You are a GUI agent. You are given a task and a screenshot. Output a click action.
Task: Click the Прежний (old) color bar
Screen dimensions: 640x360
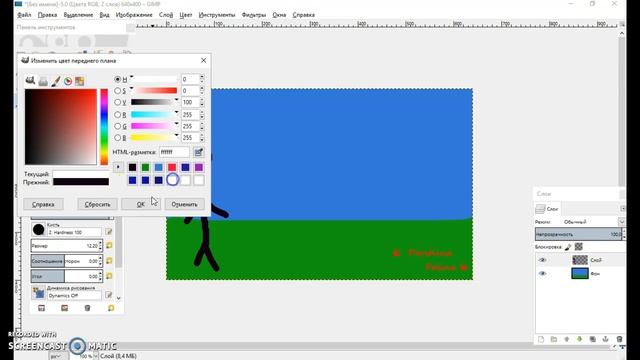[x=81, y=182]
